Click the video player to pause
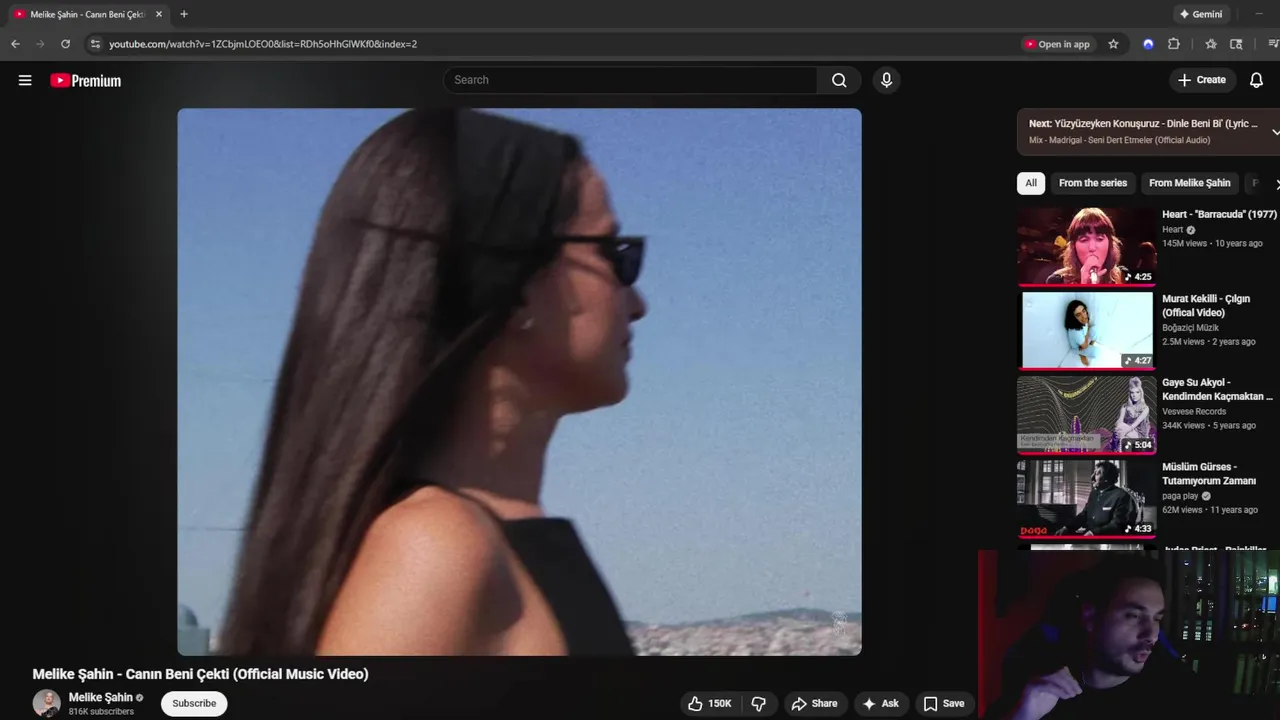This screenshot has height=720, width=1280. tap(519, 382)
